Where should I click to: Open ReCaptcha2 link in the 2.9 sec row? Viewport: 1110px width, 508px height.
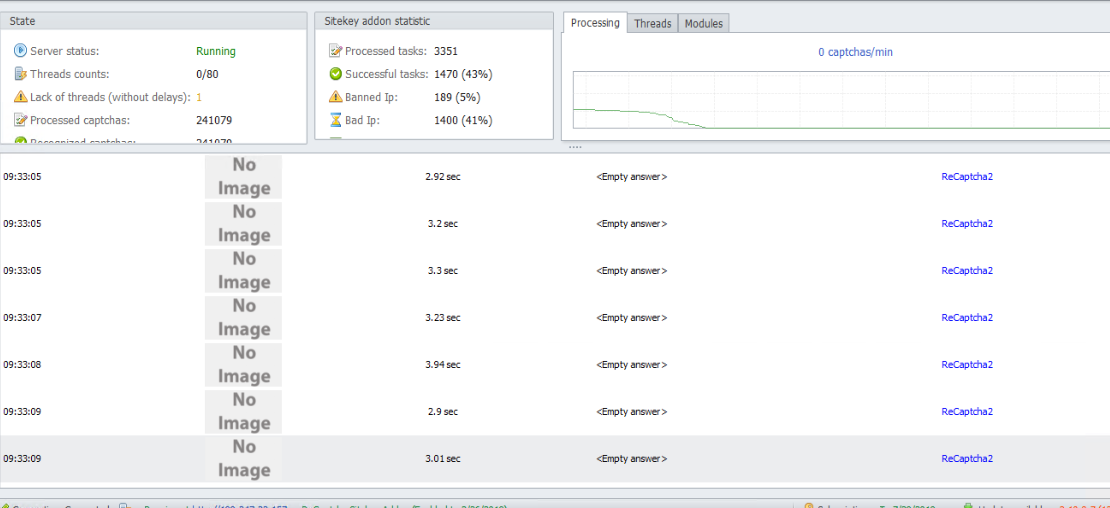point(967,411)
